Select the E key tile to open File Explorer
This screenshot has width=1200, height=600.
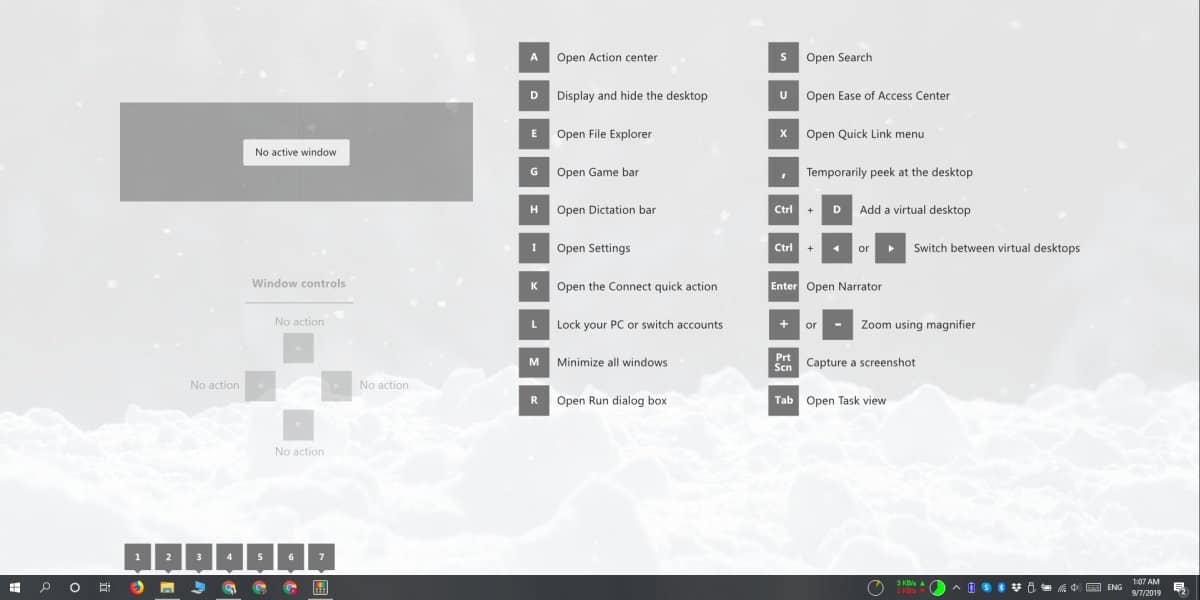534,133
